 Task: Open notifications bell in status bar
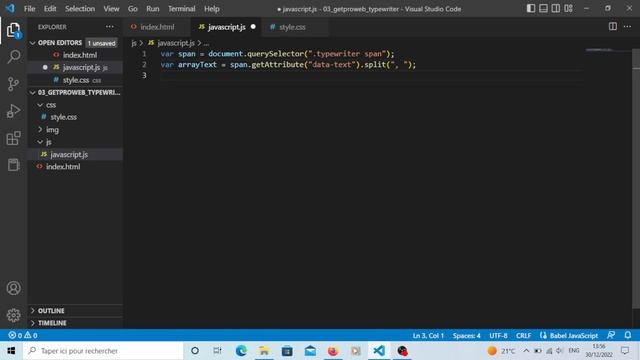pyautogui.click(x=628, y=335)
